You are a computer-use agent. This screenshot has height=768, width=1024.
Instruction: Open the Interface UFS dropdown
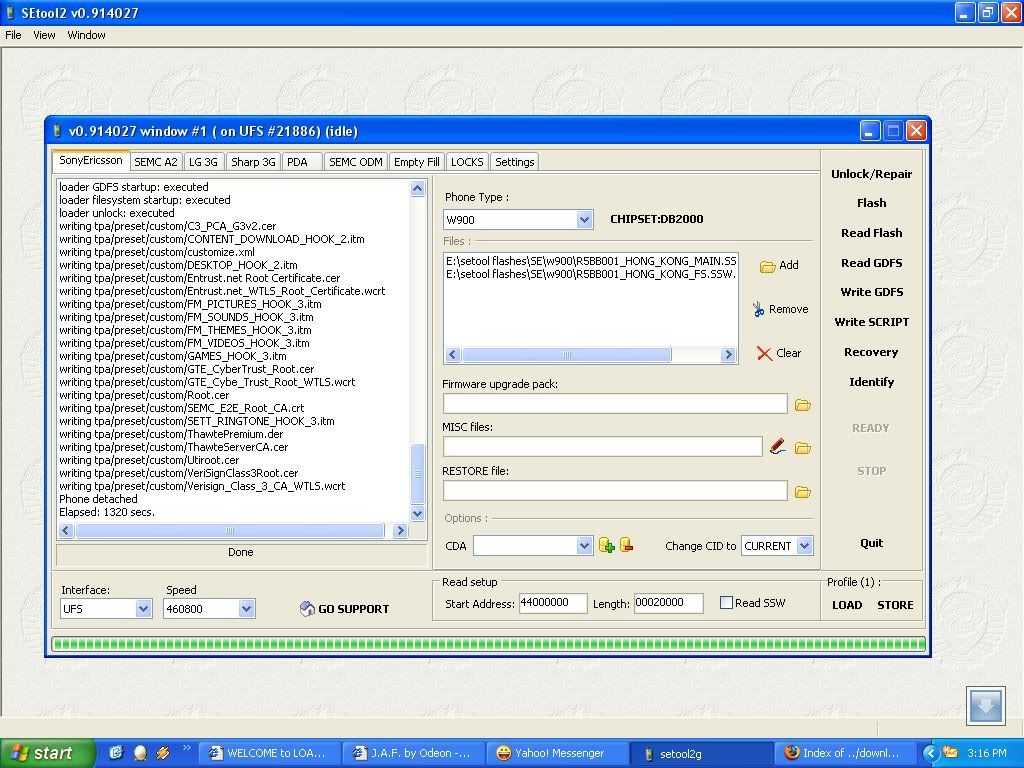144,609
